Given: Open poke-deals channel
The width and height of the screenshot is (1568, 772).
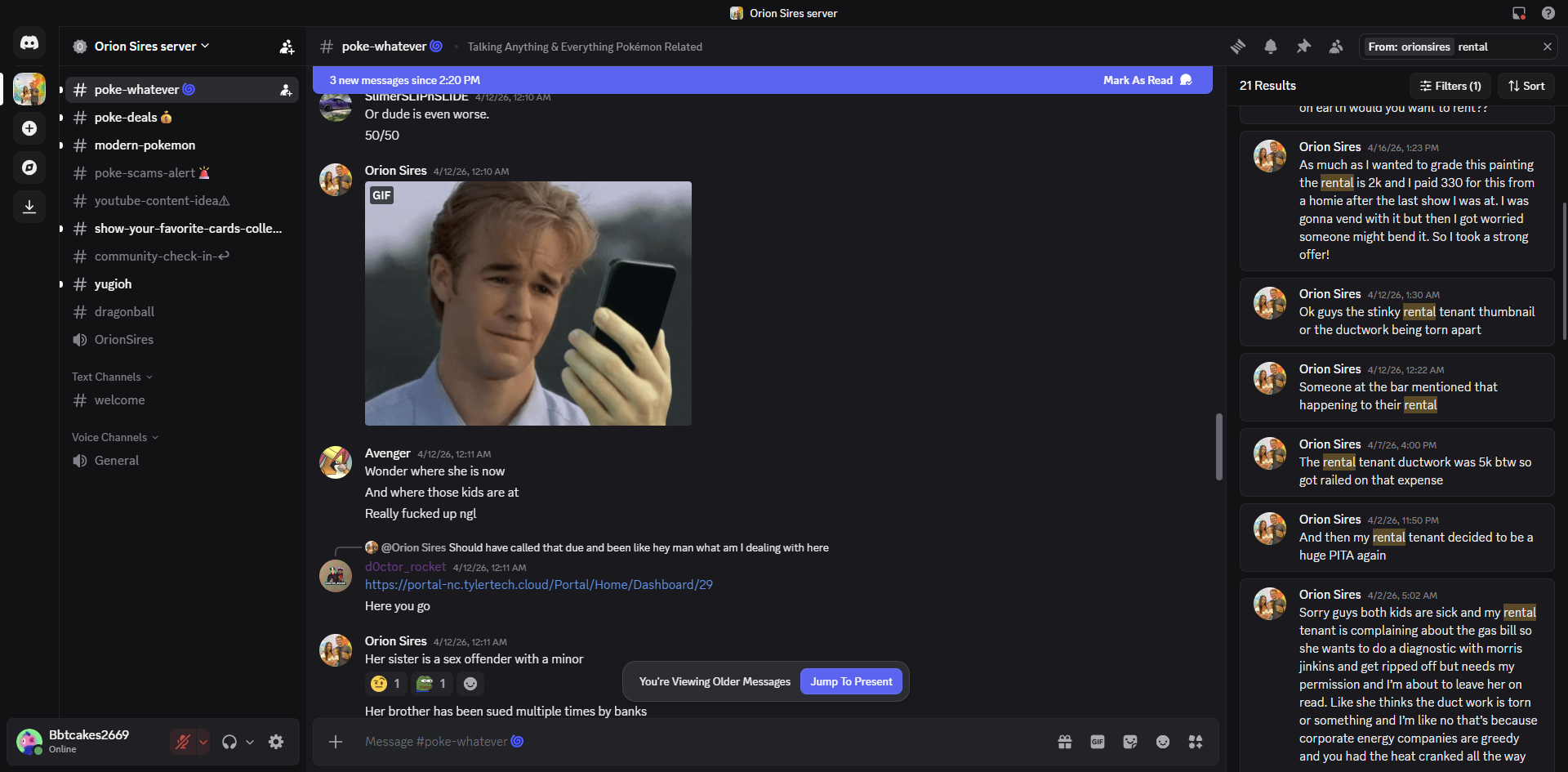Looking at the screenshot, I should (x=182, y=118).
